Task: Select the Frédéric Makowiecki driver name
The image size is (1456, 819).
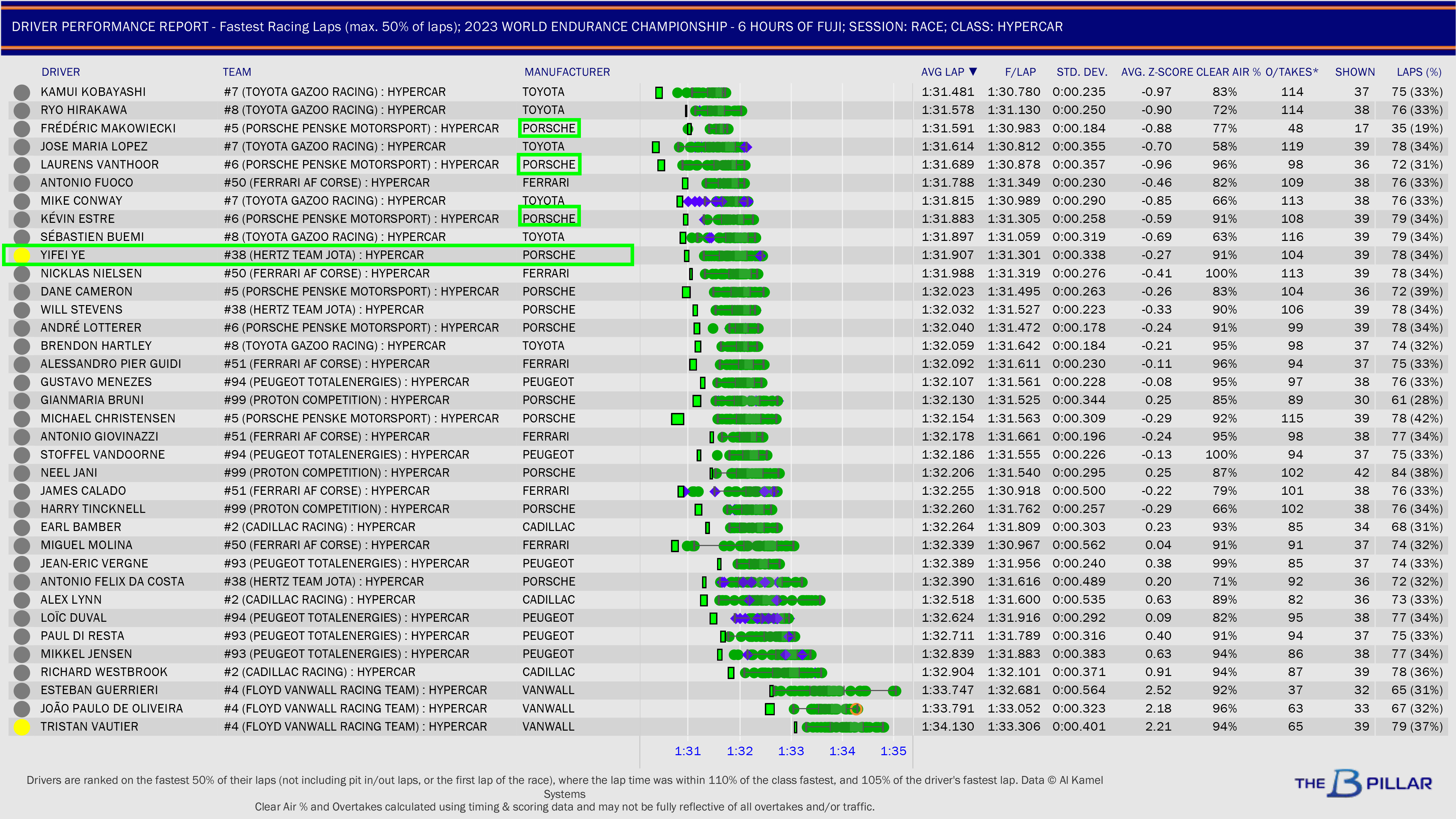Action: coord(108,128)
